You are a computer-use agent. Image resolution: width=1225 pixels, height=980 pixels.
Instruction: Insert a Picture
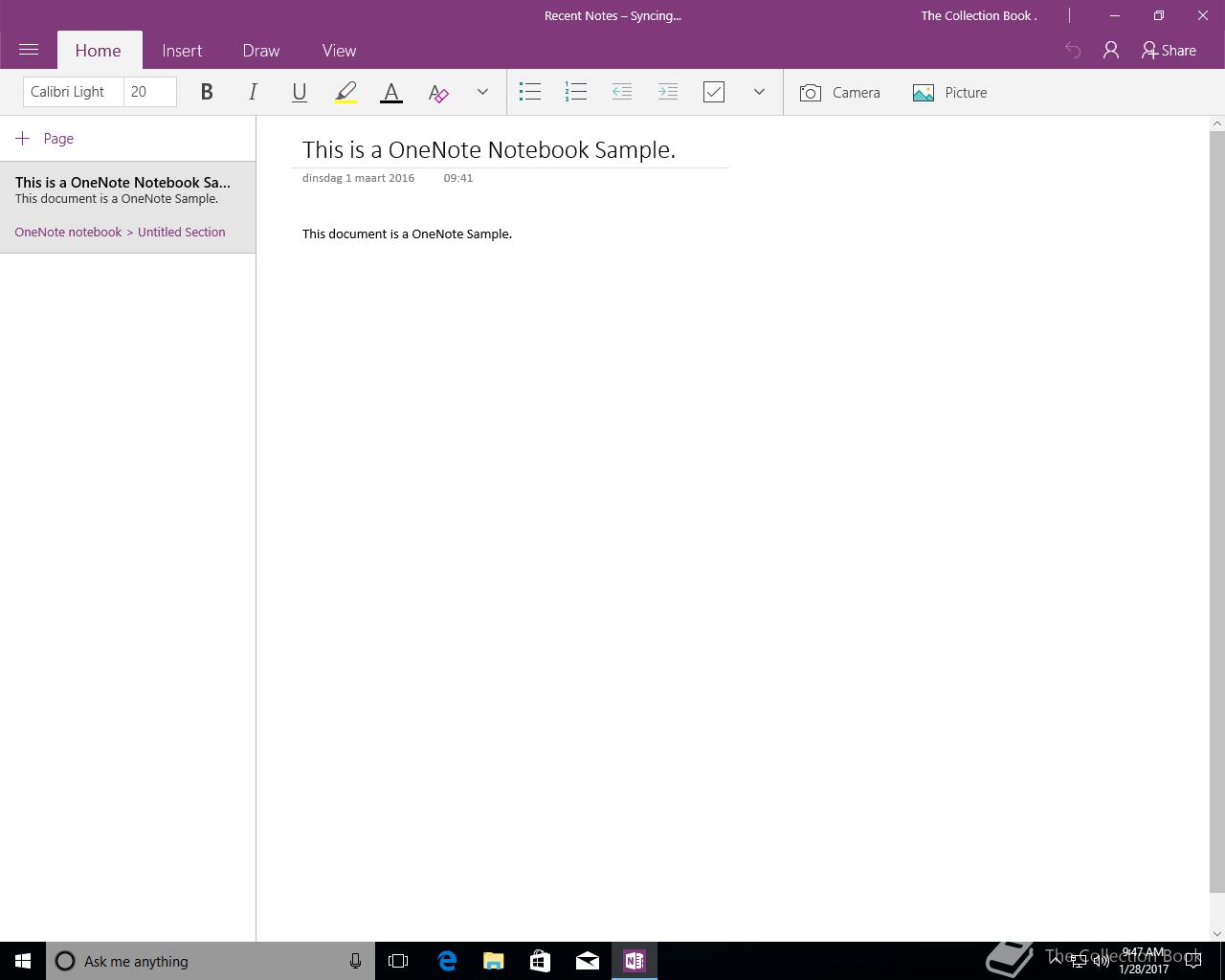coord(949,92)
